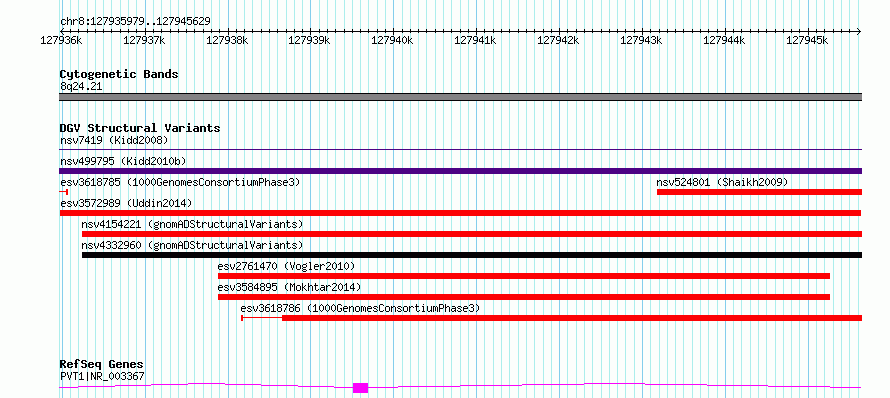Select the DGV Structural Variants track title
The image size is (890, 398).
(140, 128)
